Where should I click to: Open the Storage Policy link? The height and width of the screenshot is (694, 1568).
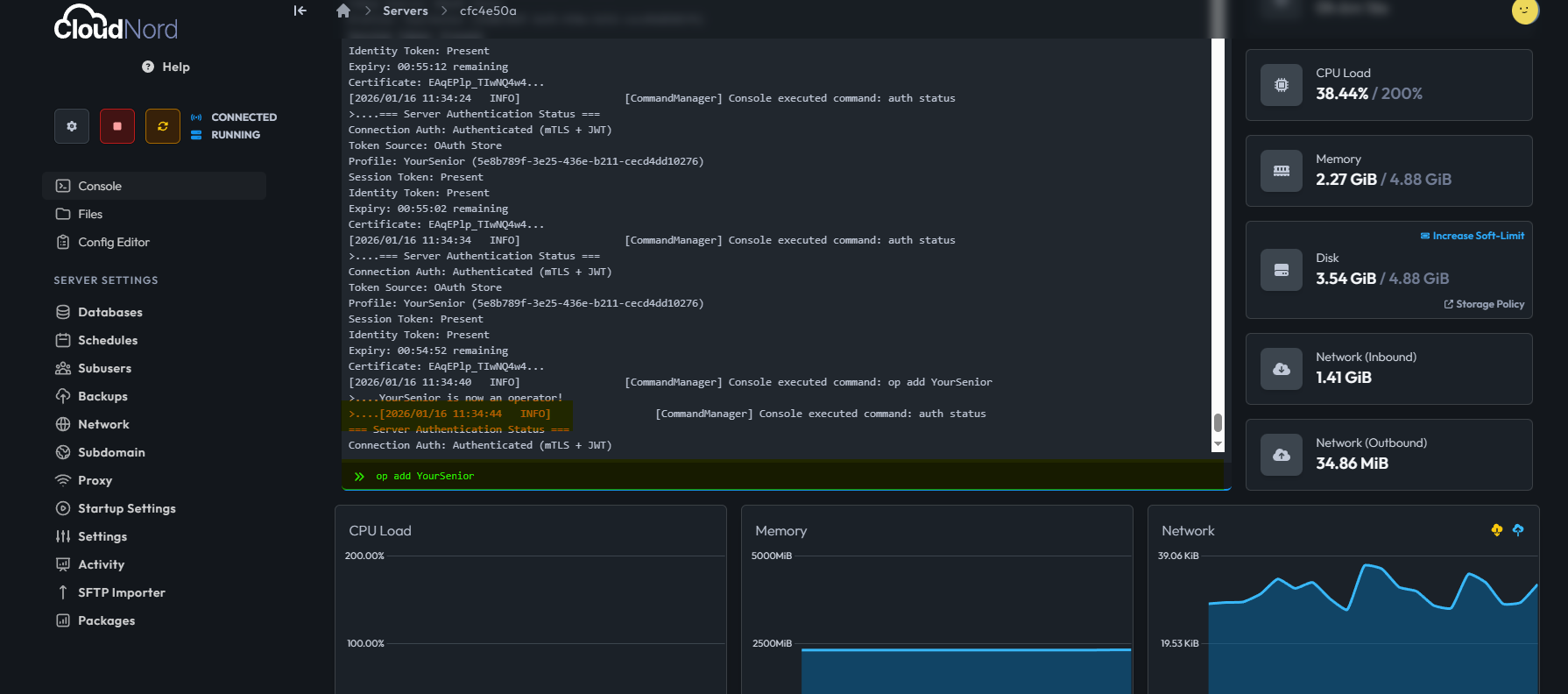click(1488, 304)
